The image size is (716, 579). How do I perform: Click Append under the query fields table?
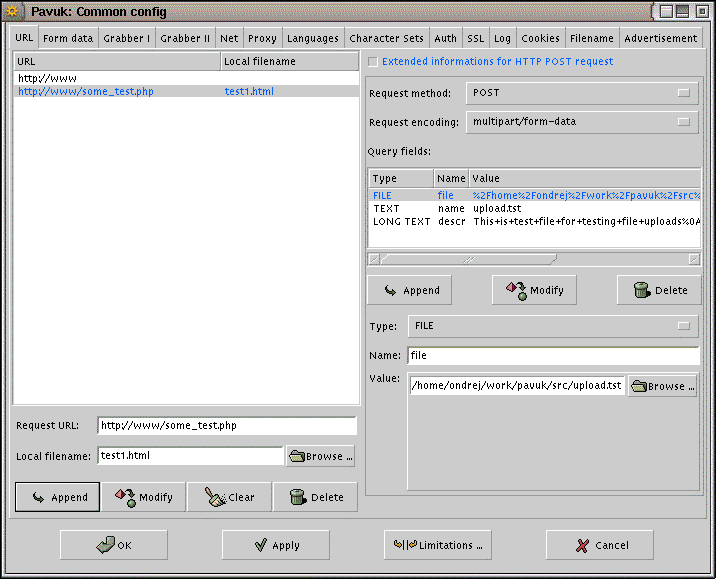coord(409,290)
